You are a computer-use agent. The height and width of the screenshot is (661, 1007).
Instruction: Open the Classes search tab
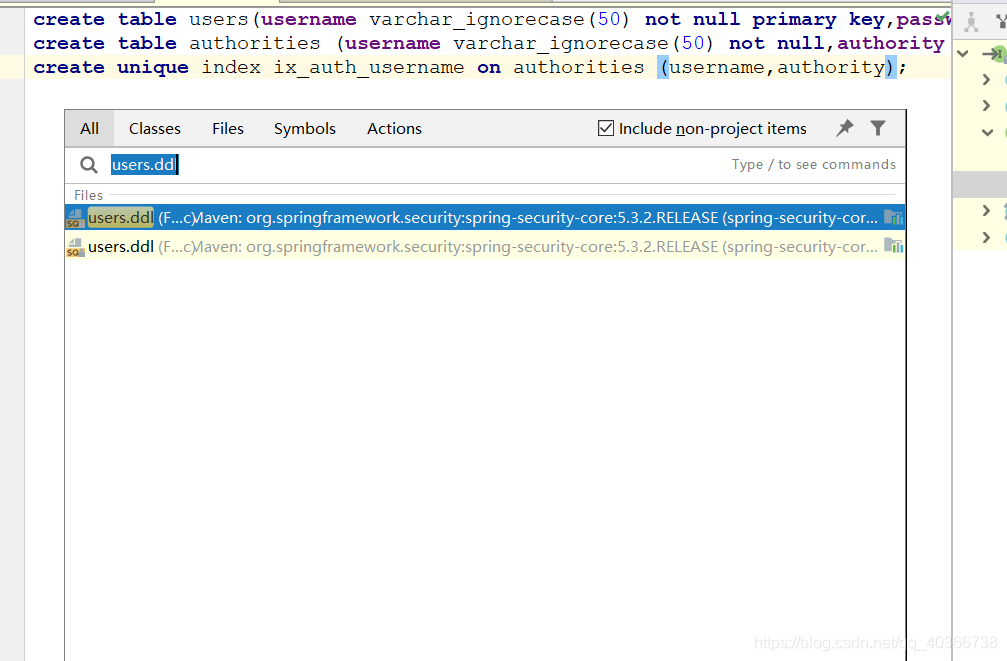[x=155, y=128]
